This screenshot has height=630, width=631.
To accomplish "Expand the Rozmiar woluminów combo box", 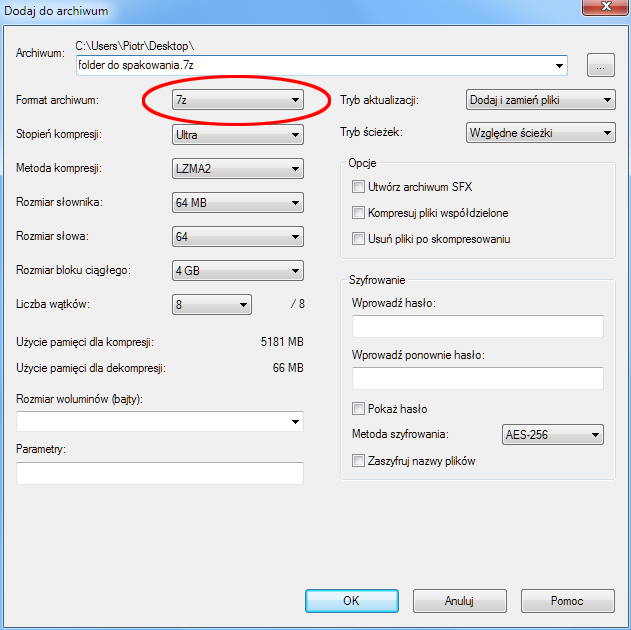I will pos(159,422).
